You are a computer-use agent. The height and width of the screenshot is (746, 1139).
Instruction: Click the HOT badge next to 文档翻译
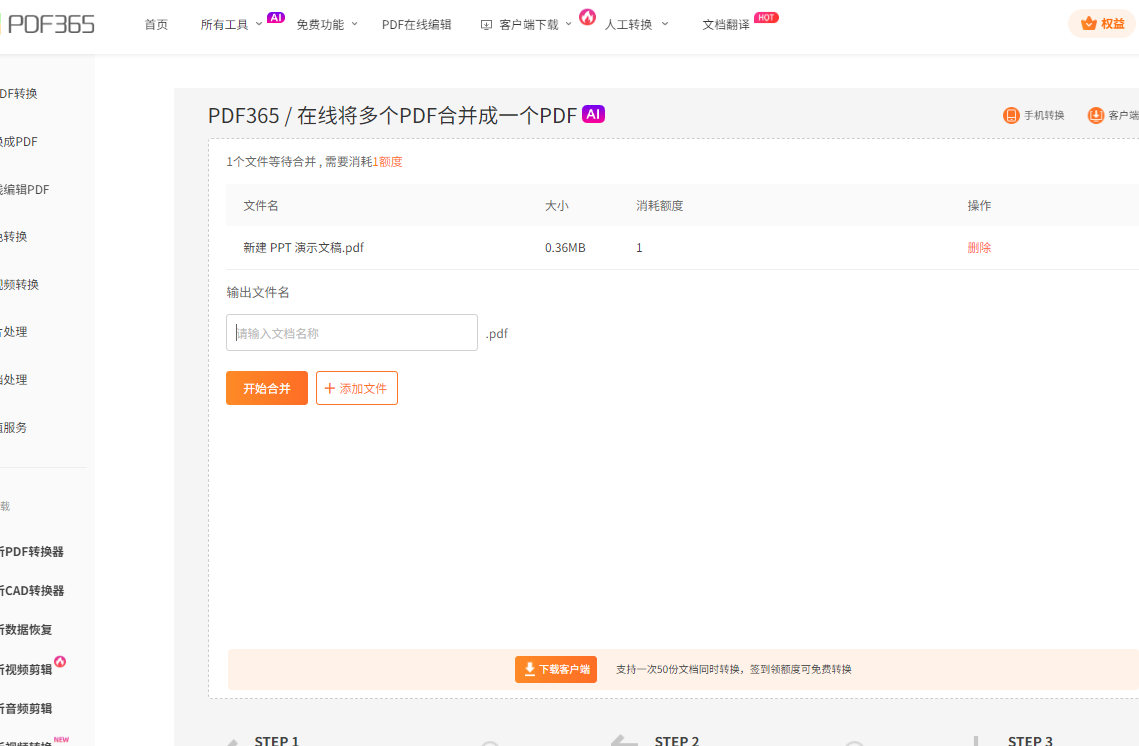[766, 17]
